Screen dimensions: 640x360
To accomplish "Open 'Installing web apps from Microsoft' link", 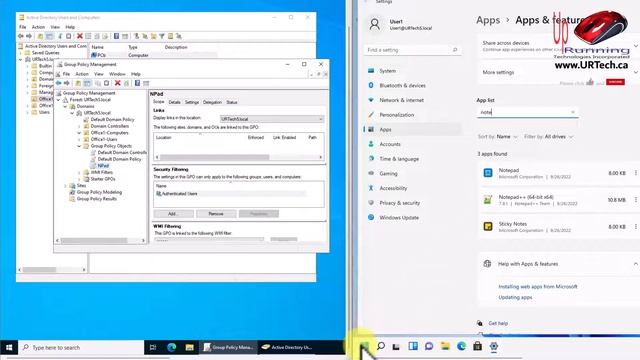I will click(538, 287).
